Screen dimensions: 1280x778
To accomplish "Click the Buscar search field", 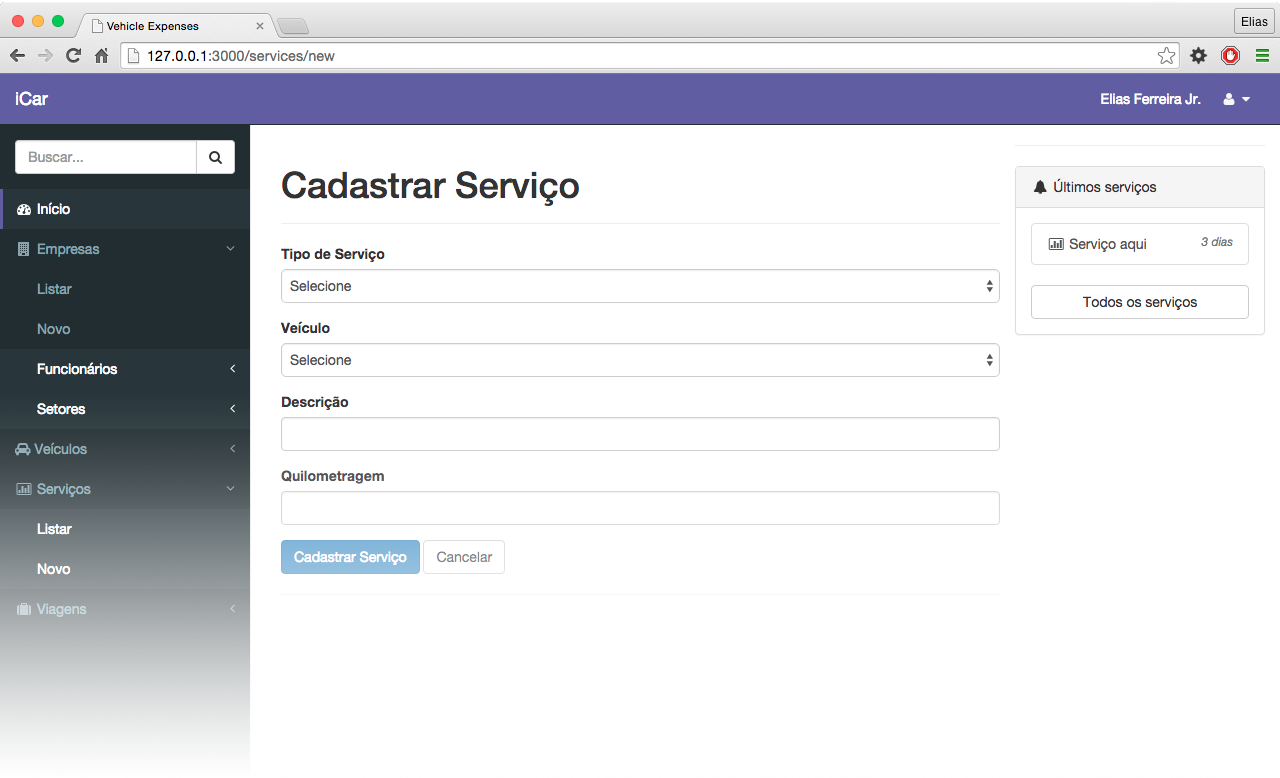I will tap(106, 157).
